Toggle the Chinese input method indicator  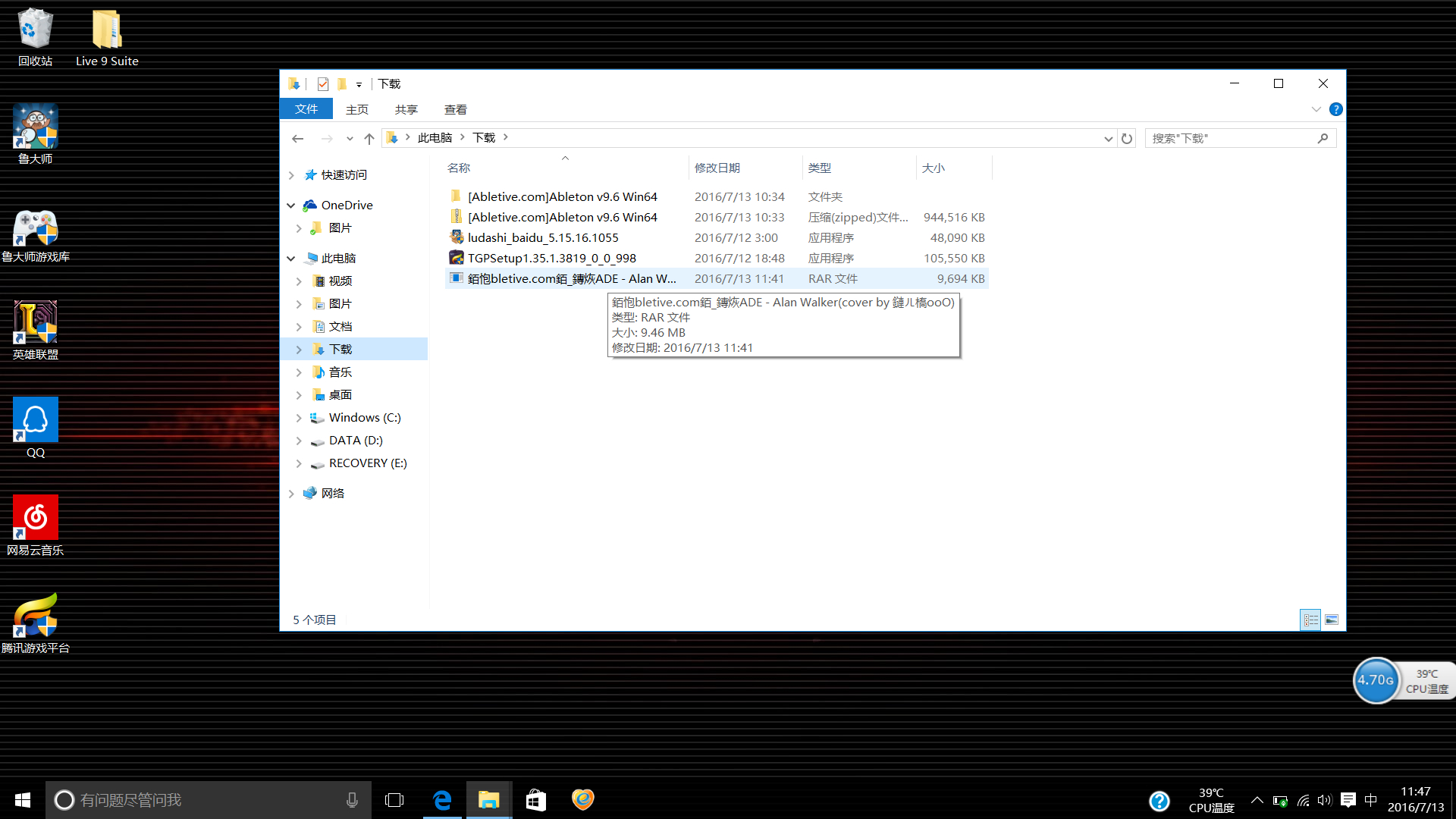tap(1370, 800)
